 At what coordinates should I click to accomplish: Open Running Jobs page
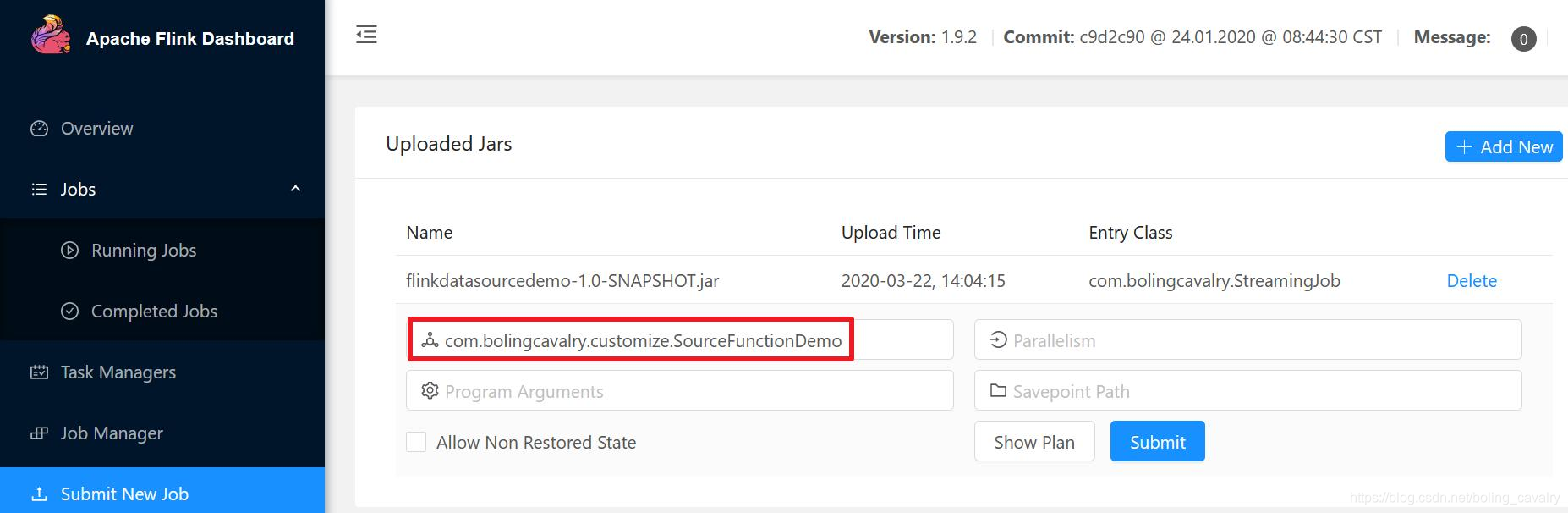(x=144, y=251)
